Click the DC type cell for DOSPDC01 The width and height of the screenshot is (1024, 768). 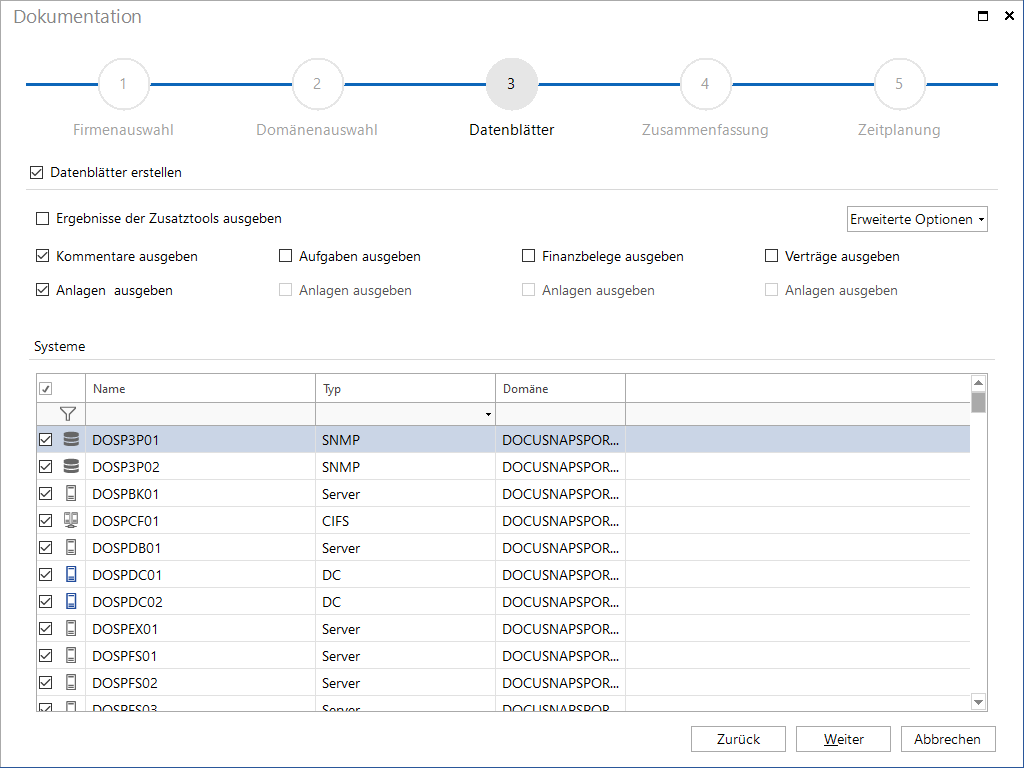tap(406, 575)
